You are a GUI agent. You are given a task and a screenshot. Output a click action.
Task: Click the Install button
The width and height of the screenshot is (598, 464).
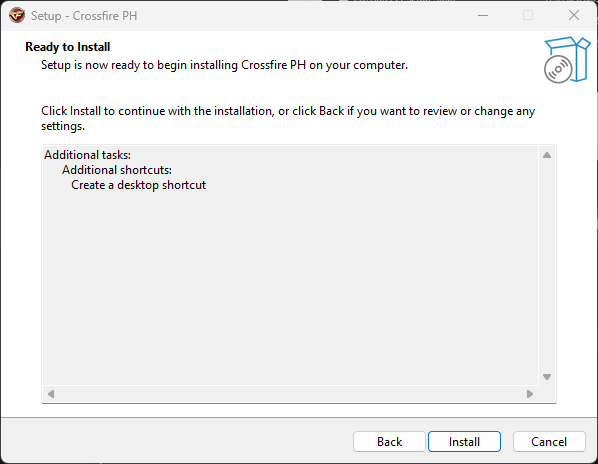(x=464, y=442)
